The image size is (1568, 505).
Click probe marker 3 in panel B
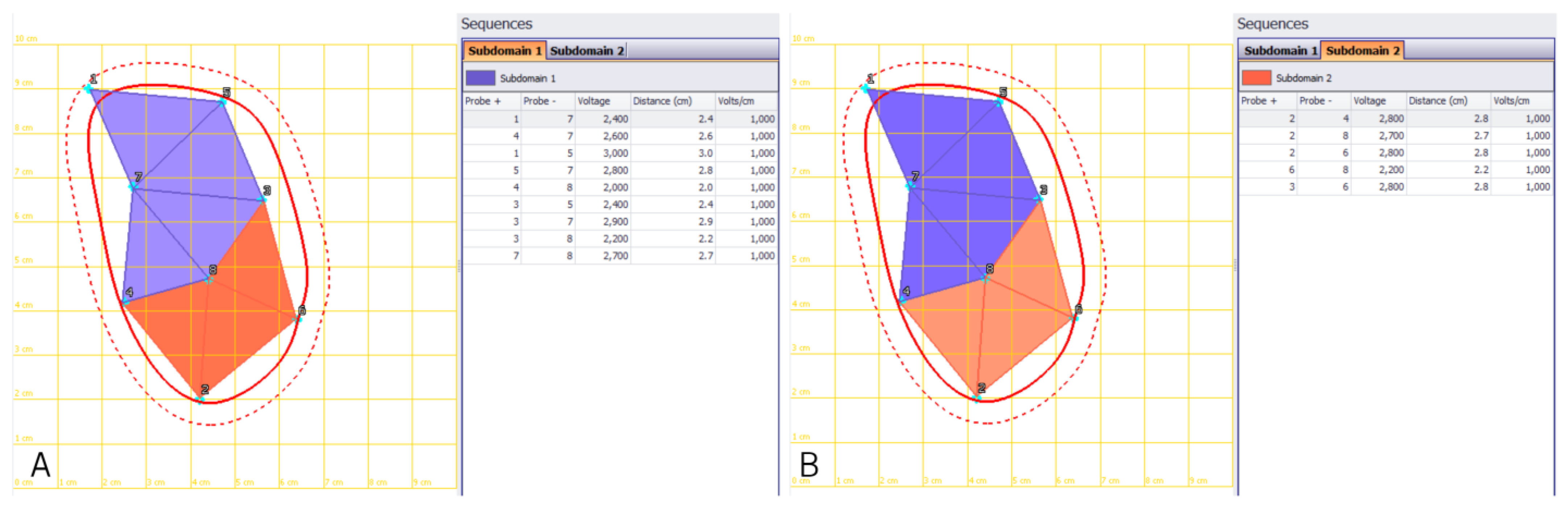1039,199
